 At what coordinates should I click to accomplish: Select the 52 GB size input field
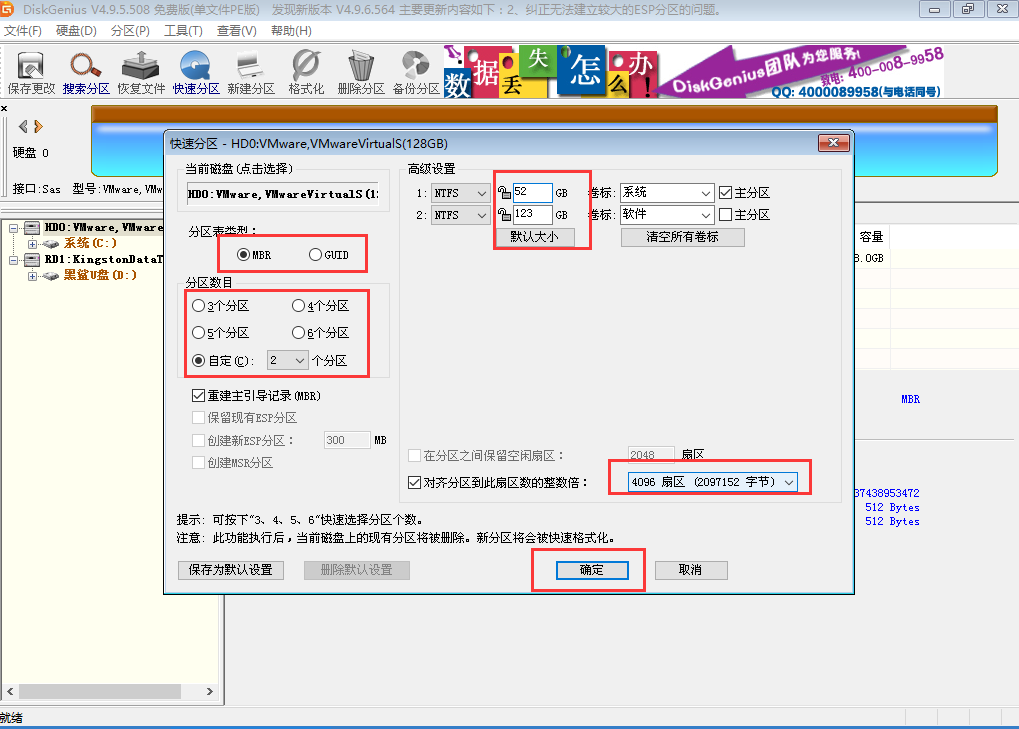click(531, 192)
